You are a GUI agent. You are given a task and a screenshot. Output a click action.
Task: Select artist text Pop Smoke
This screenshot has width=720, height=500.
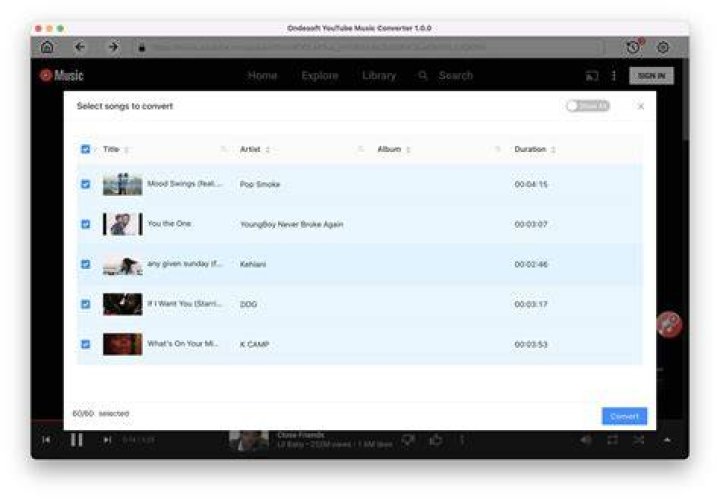(260, 184)
